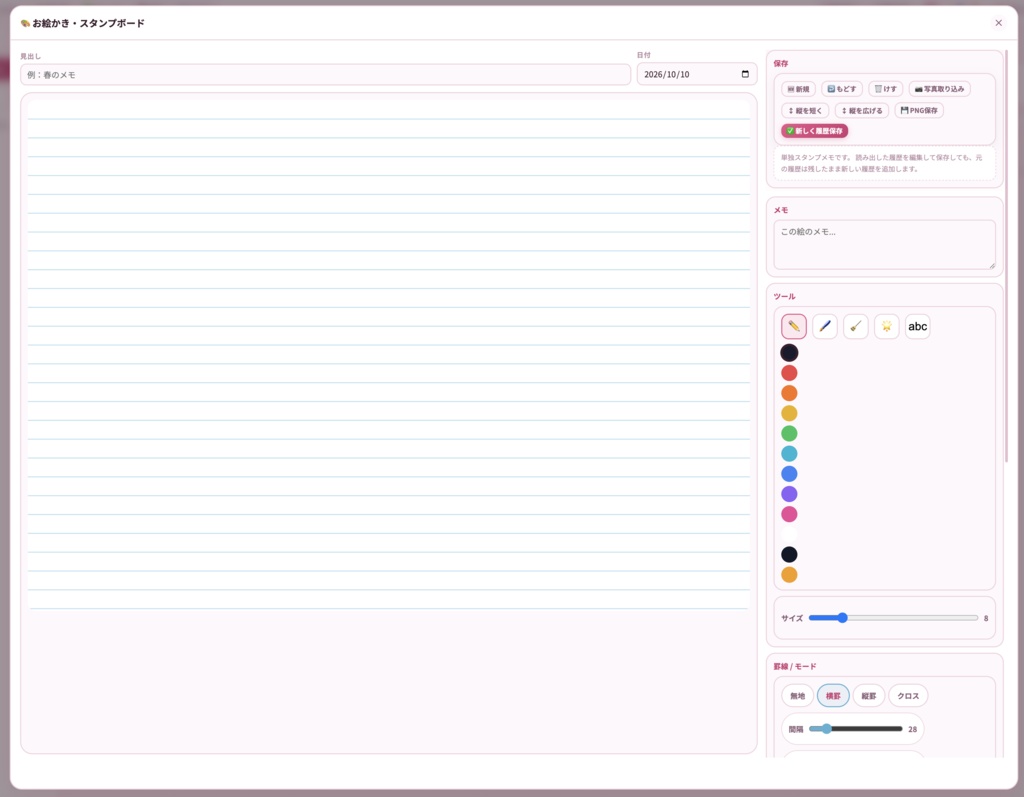
Task: Click the 縦を短く button
Action: 805,110
